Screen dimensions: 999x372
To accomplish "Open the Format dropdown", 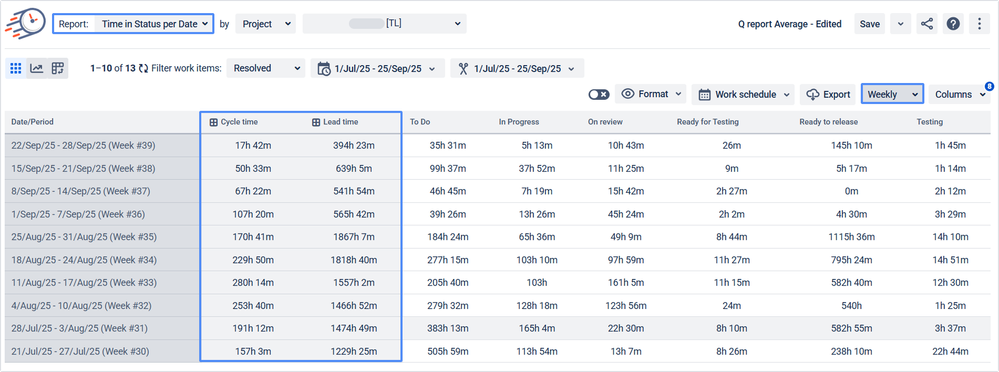I will point(650,94).
